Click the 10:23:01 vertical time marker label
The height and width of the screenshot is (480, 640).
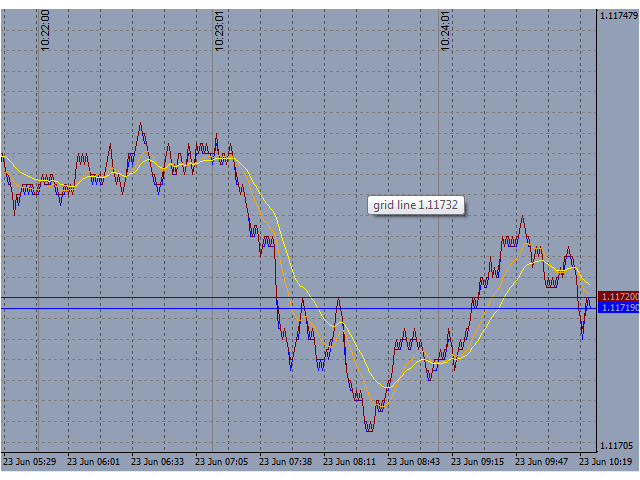tap(219, 31)
